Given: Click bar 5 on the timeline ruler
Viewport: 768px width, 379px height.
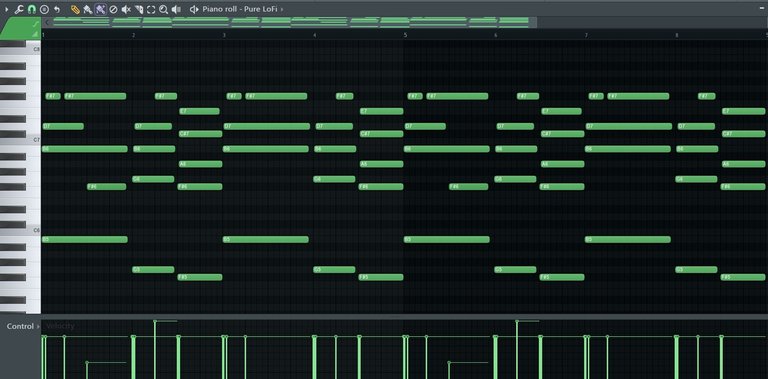Looking at the screenshot, I should [406, 35].
